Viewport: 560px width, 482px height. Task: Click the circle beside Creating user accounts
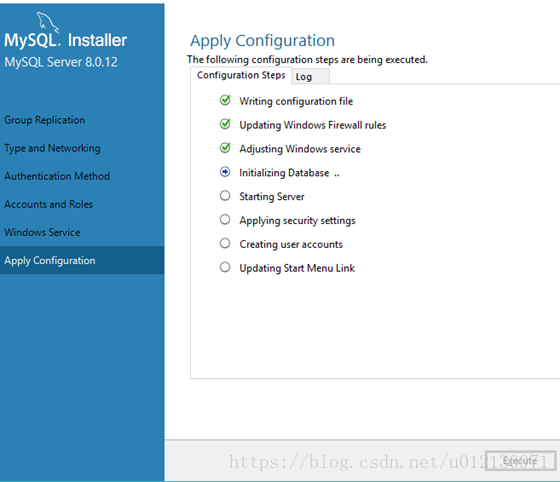tap(225, 243)
